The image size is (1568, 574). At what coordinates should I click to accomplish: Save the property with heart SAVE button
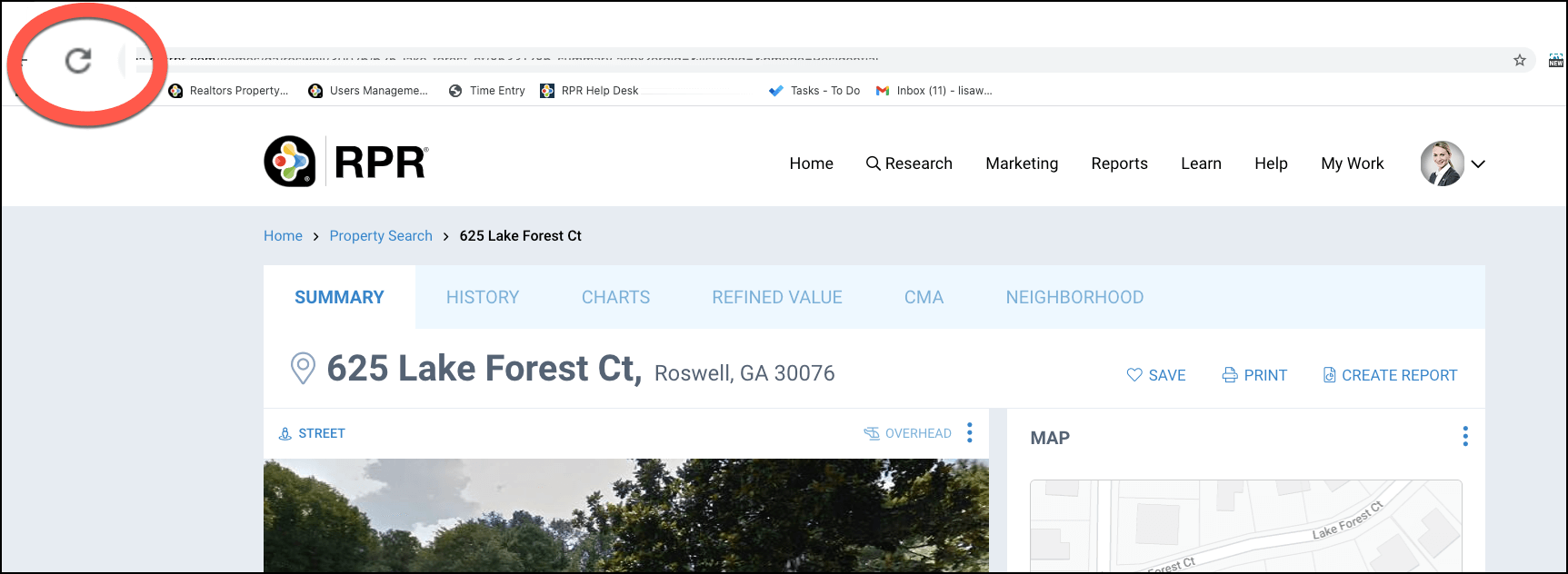(x=1156, y=375)
